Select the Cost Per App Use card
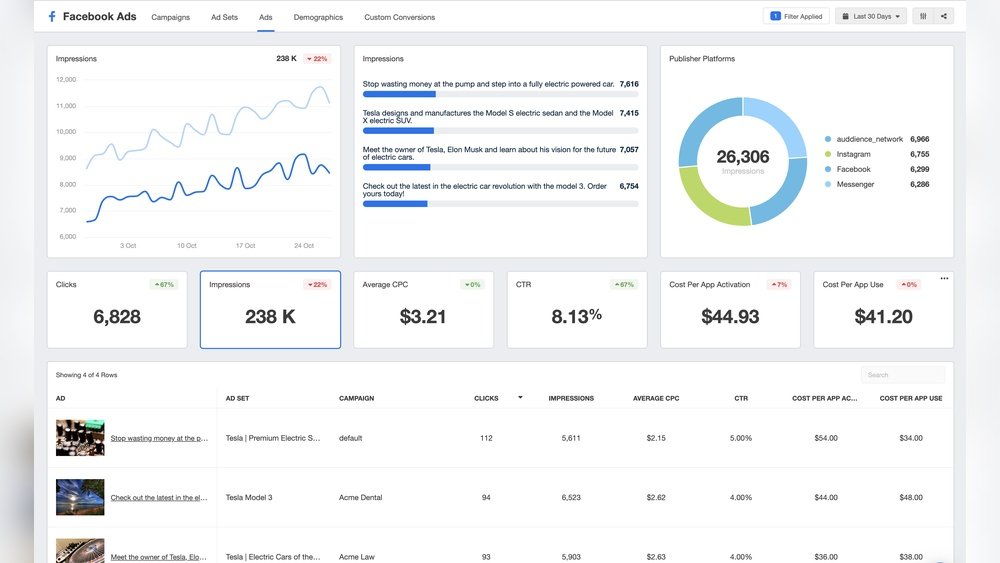Image resolution: width=1000 pixels, height=563 pixels. point(884,310)
